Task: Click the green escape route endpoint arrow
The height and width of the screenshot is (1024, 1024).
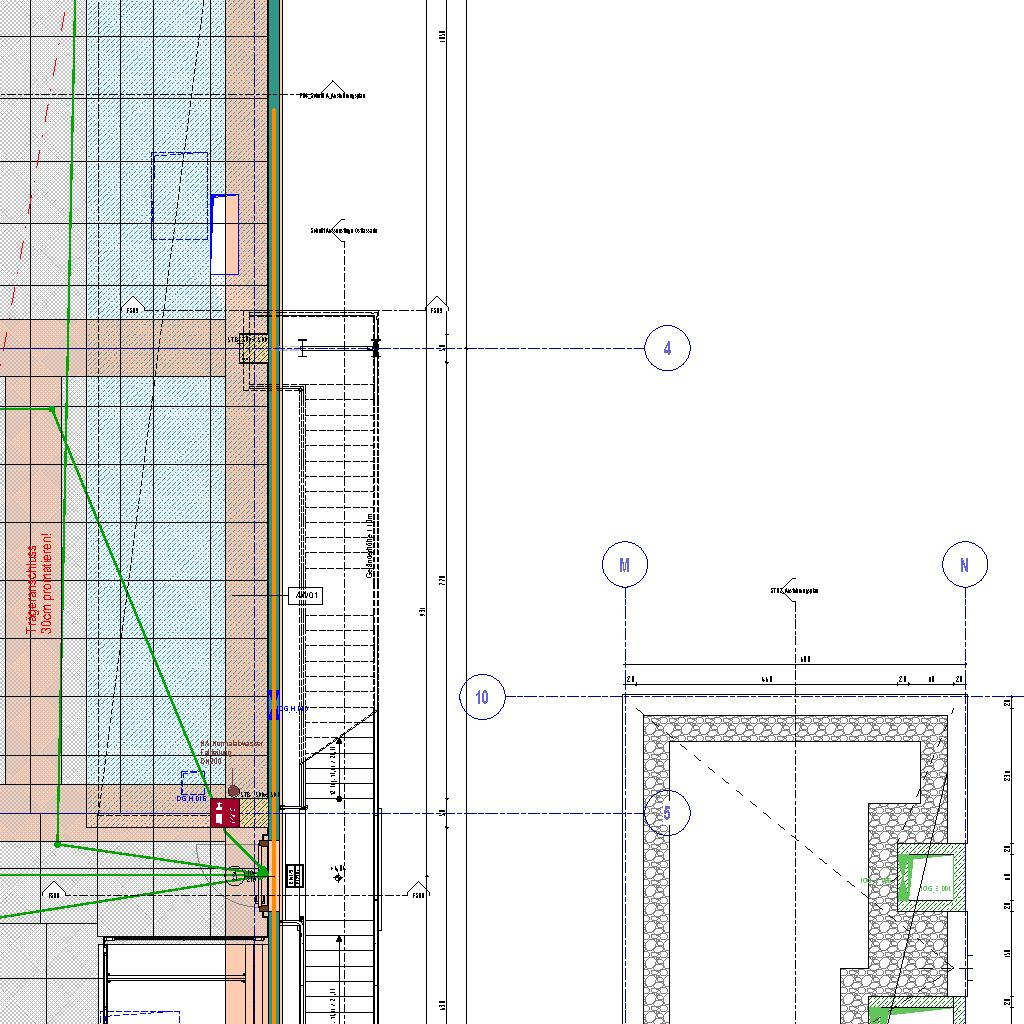Action: click(262, 872)
